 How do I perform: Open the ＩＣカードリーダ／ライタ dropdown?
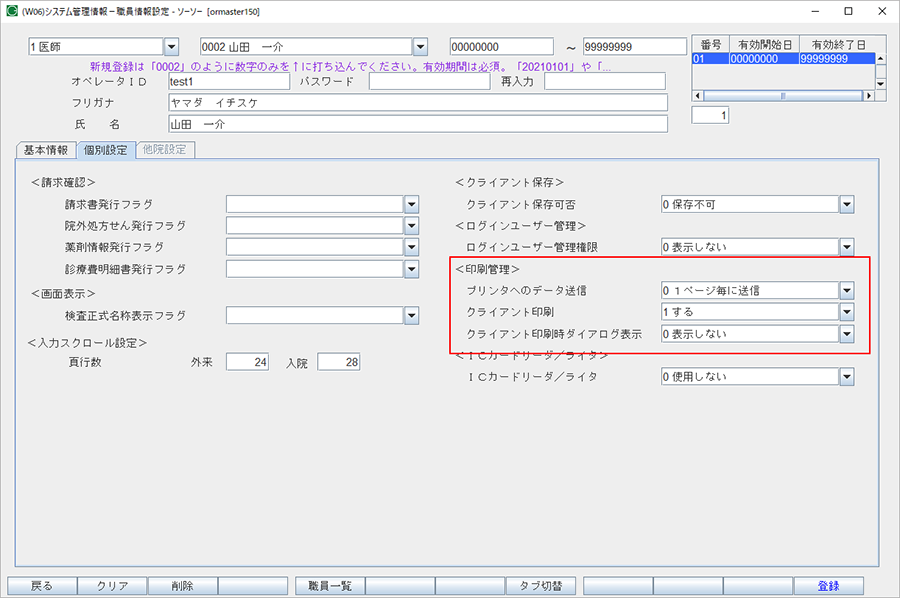[847, 376]
